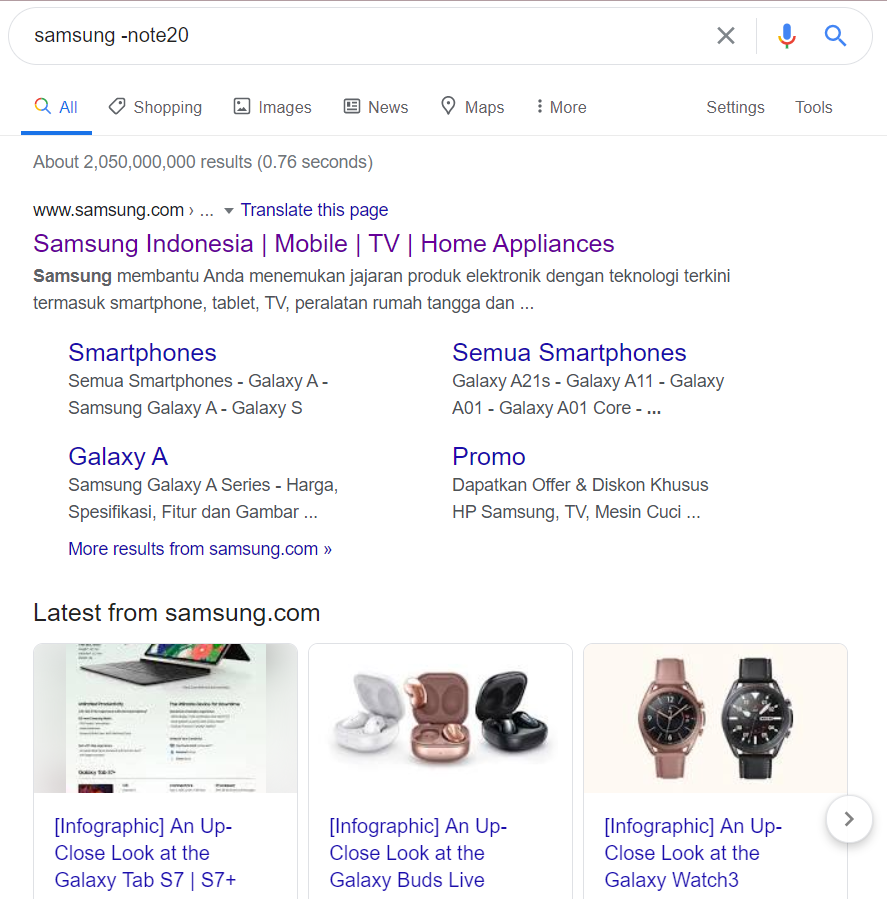Click into the search input field
The image size is (887, 899).
(x=360, y=36)
